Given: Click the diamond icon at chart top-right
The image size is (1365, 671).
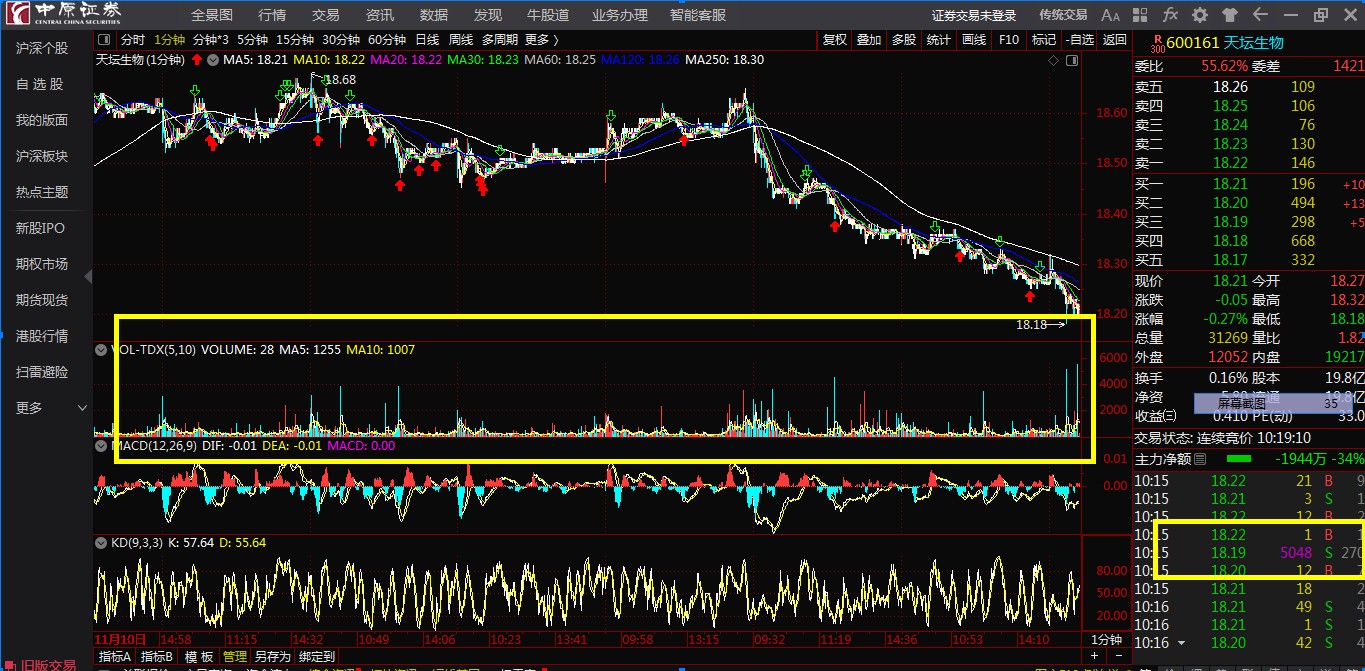Looking at the screenshot, I should point(1053,61).
